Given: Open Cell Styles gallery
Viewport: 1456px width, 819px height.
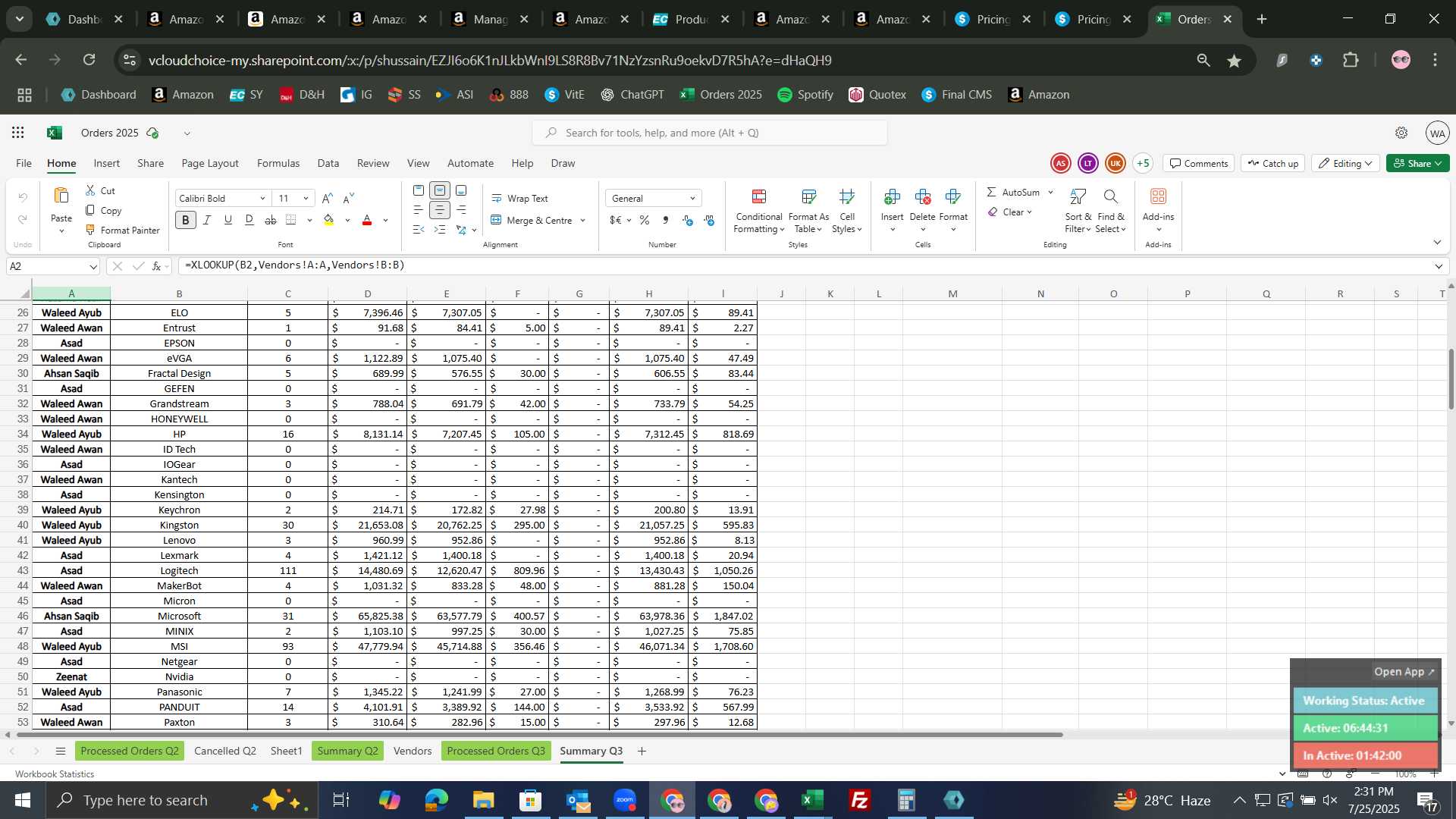Looking at the screenshot, I should point(847,211).
